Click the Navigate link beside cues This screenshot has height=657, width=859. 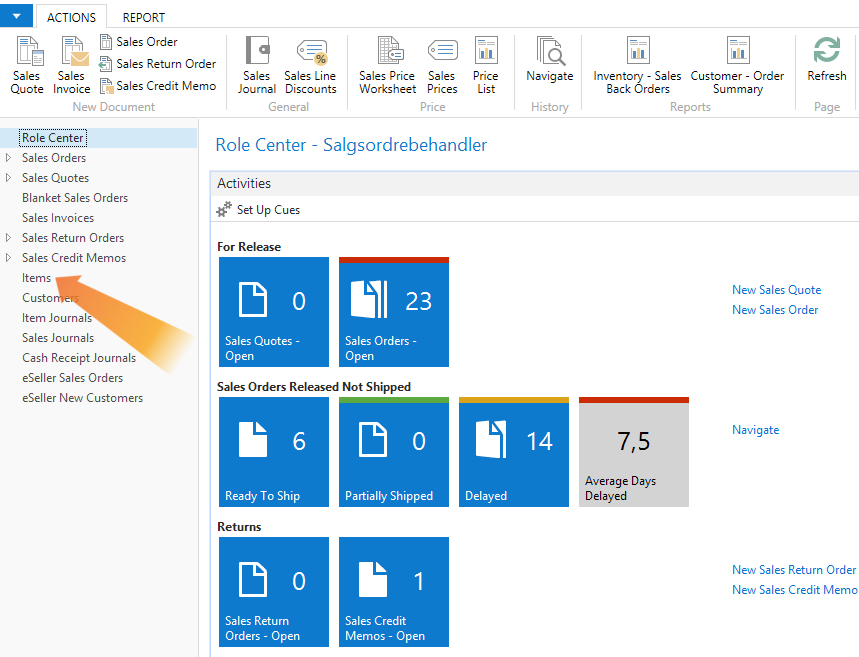(x=755, y=430)
